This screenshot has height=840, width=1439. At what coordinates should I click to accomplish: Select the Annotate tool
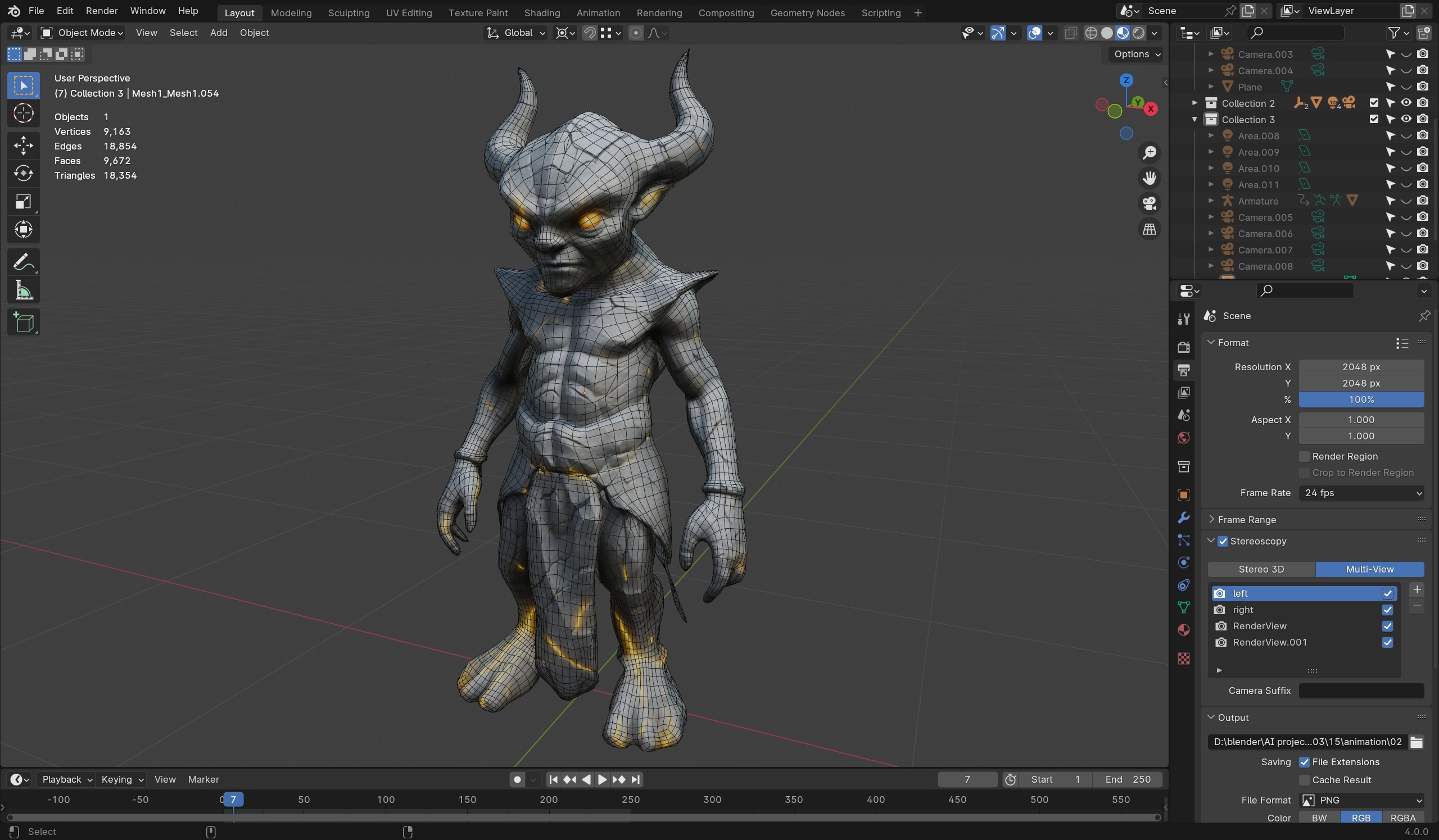pos(24,262)
